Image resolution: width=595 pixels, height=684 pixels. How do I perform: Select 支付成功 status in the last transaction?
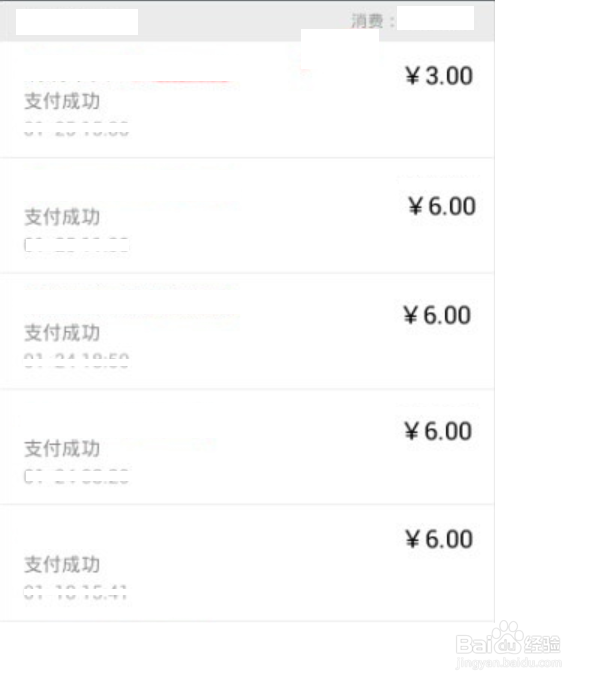click(62, 564)
